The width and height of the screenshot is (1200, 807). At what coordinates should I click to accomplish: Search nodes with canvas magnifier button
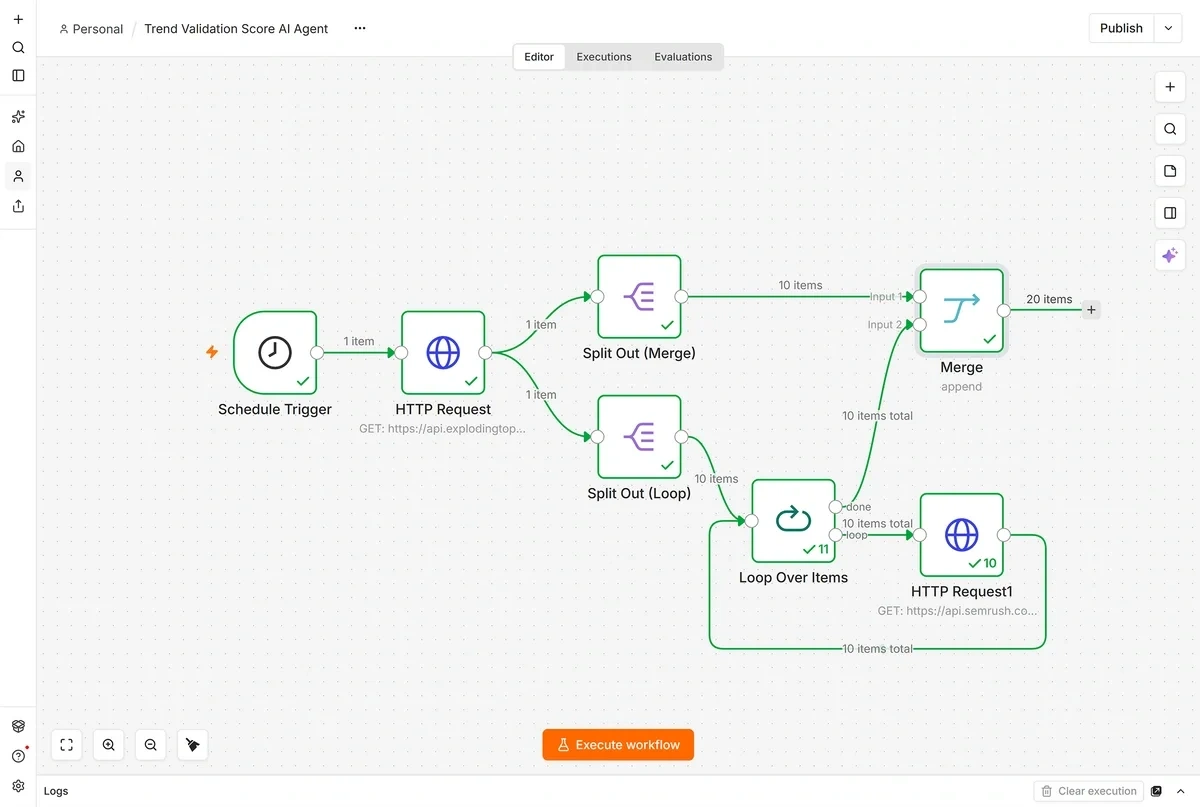[1170, 129]
